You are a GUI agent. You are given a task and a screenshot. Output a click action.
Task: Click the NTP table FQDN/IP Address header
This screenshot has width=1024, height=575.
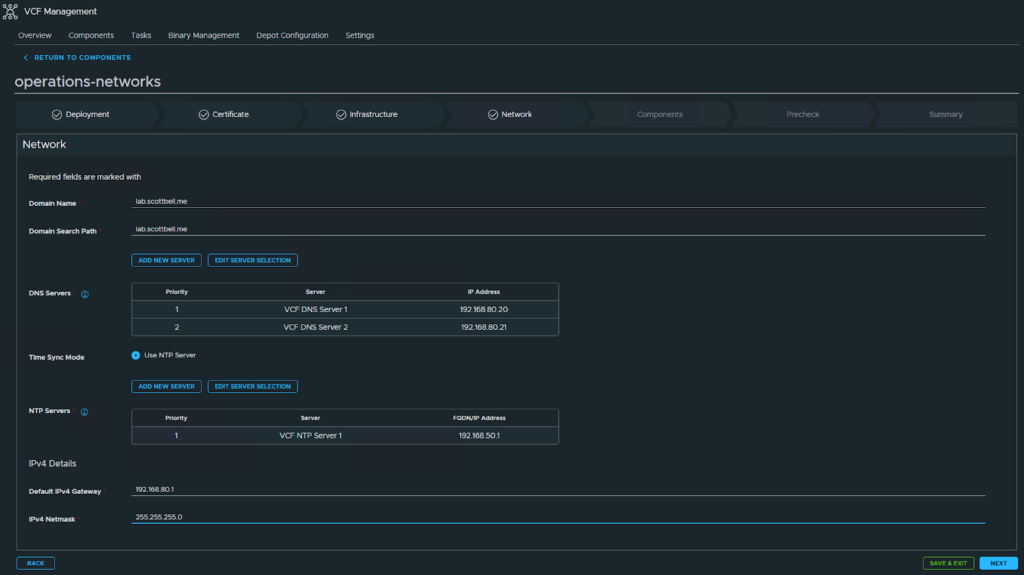pos(479,418)
